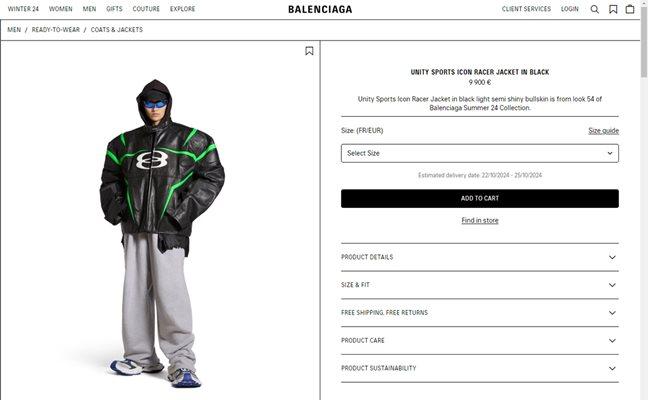648x400 pixels.
Task: Expand the Product Details section
Action: [x=480, y=257]
